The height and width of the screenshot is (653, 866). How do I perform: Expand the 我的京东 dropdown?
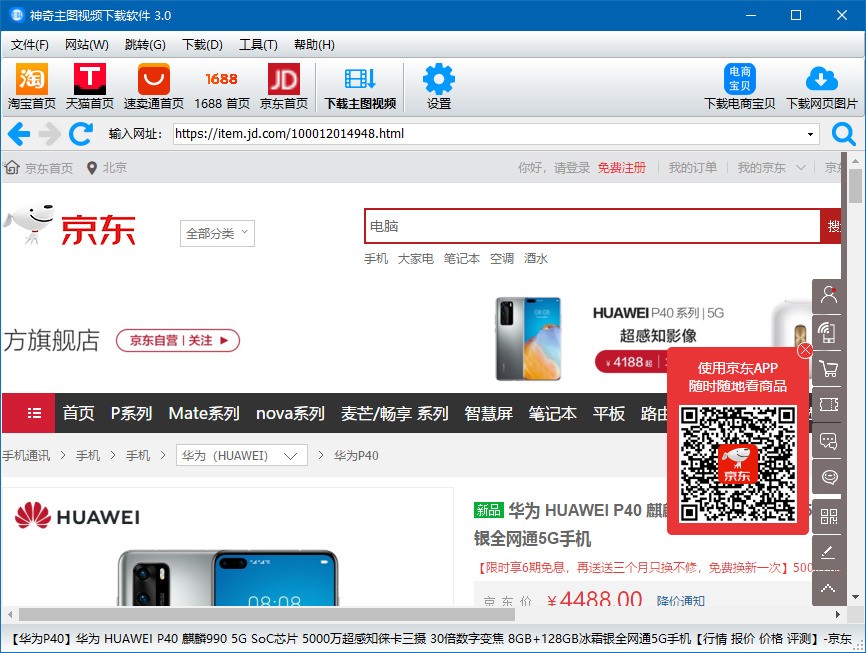click(772, 167)
